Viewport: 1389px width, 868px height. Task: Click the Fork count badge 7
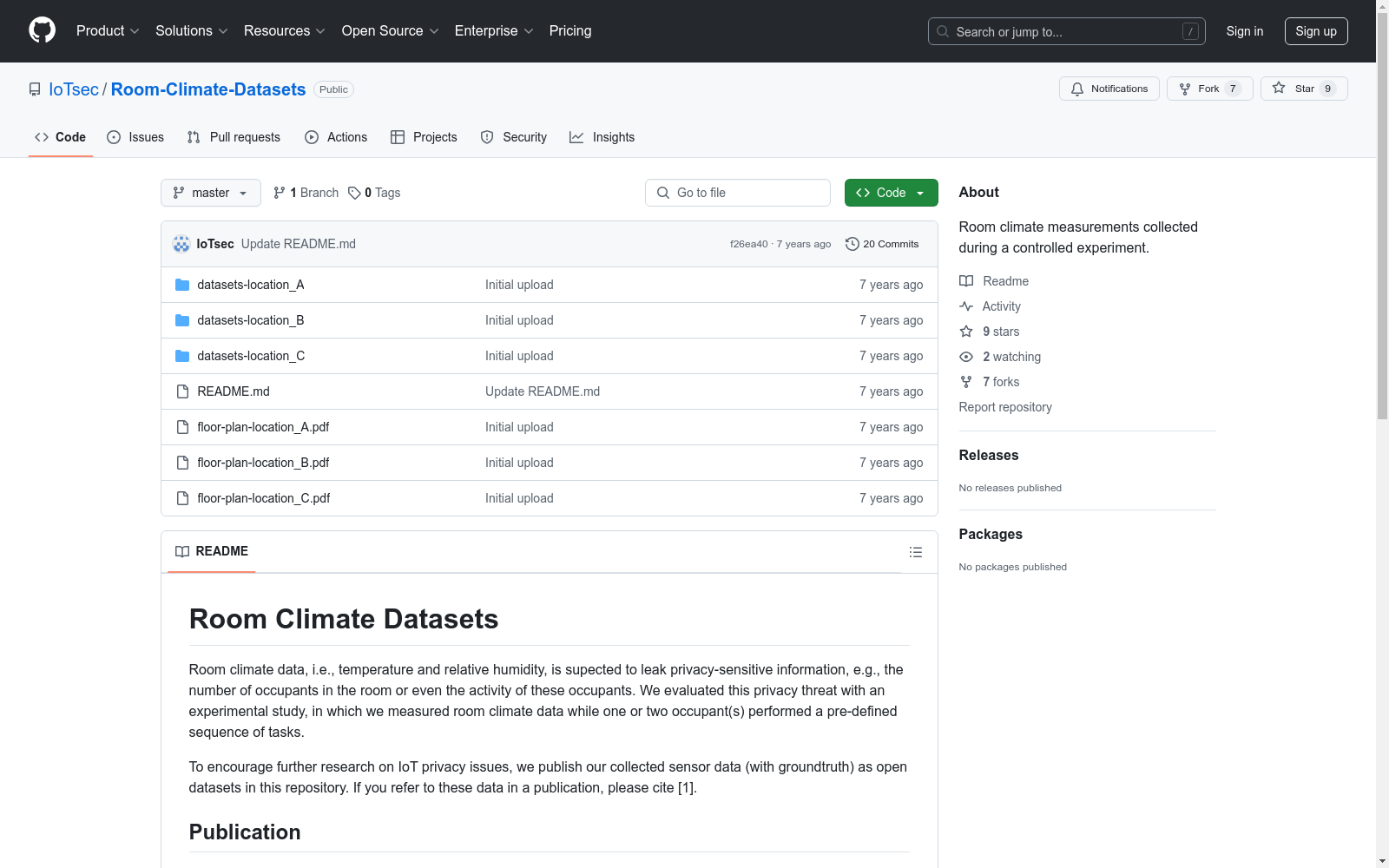click(1233, 89)
